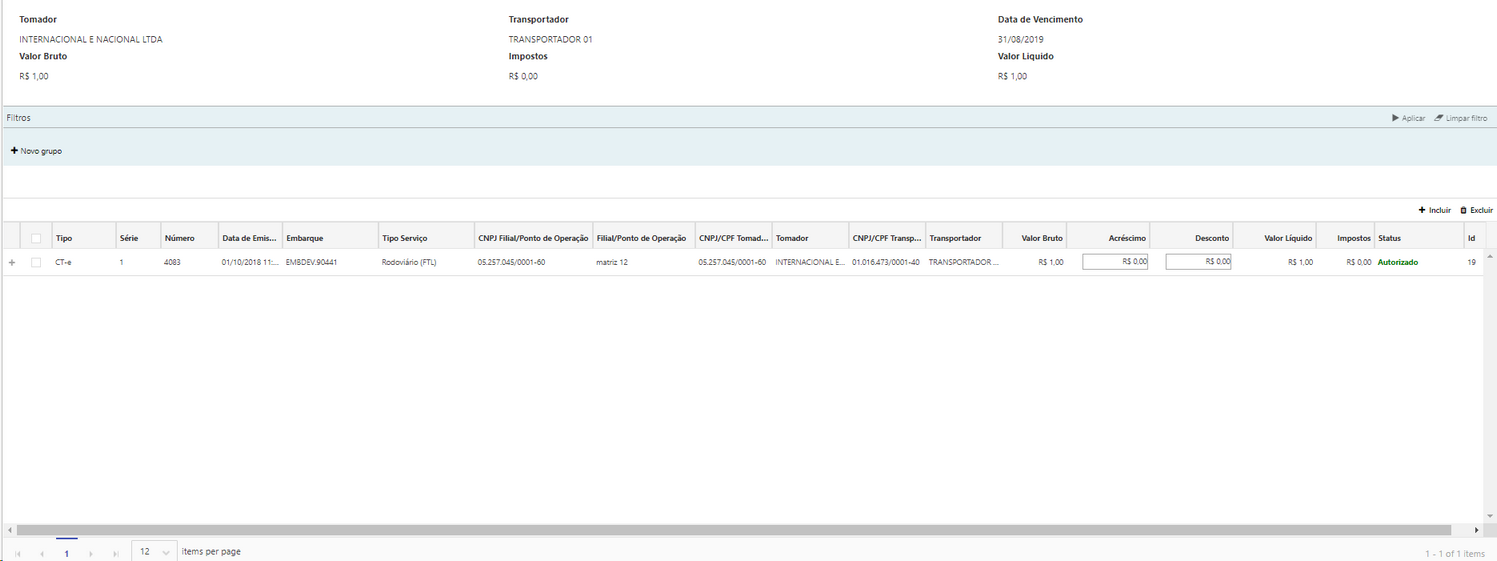The image size is (1497, 561).
Task: Go to the next page of results
Action: click(91, 553)
